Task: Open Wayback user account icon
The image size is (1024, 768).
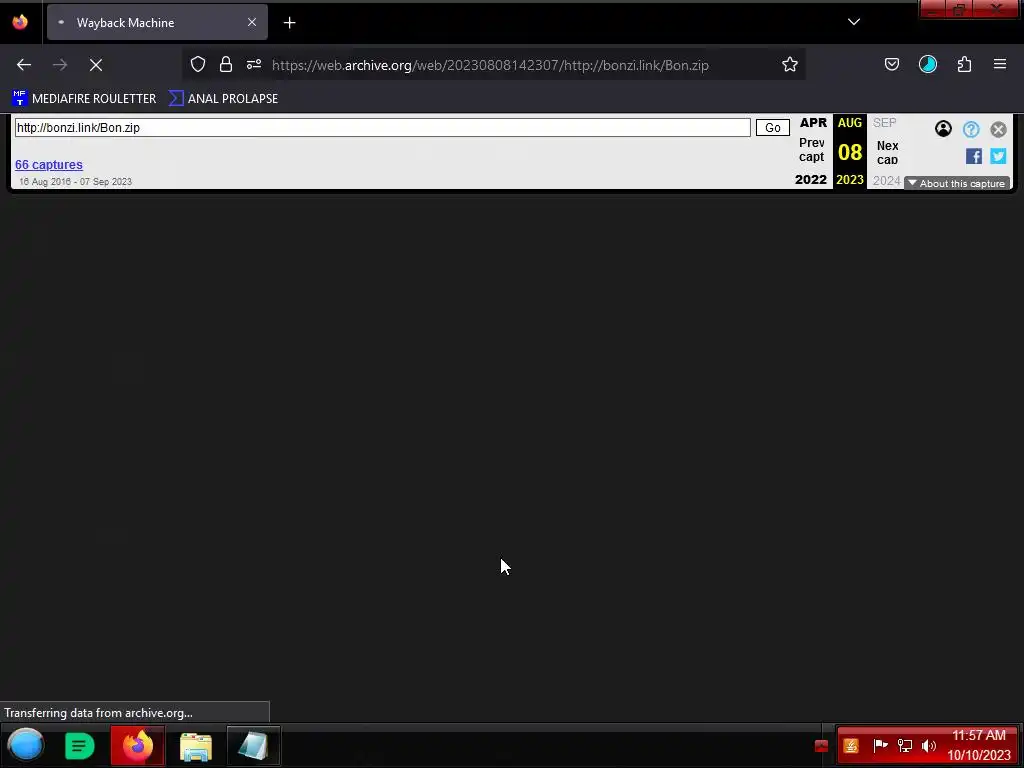Action: click(943, 129)
